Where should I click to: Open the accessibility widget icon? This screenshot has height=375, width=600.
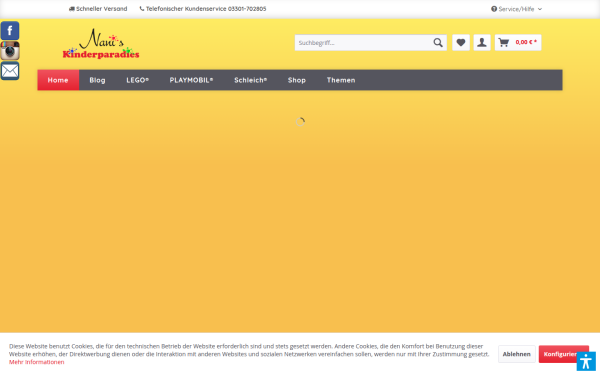586,361
